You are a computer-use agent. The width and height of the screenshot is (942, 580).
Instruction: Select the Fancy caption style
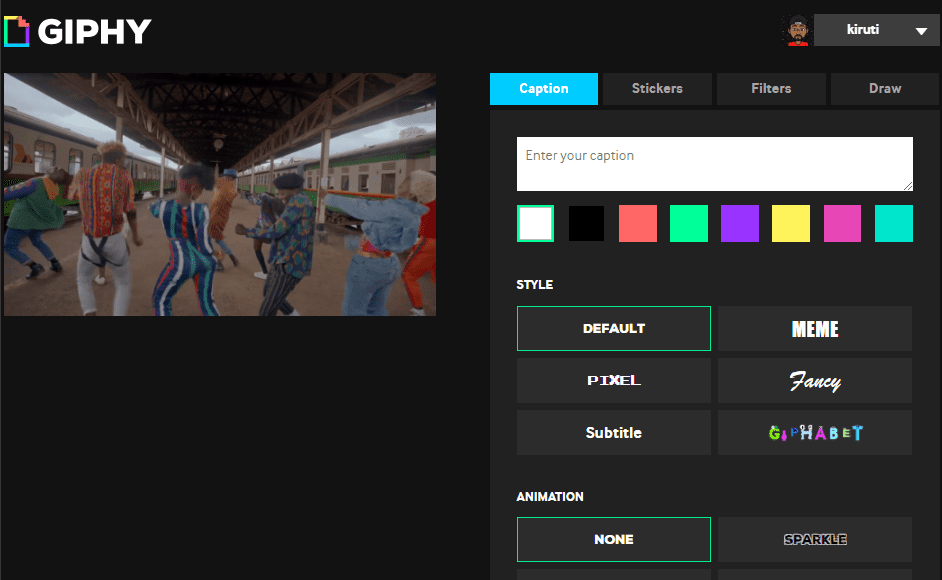815,380
